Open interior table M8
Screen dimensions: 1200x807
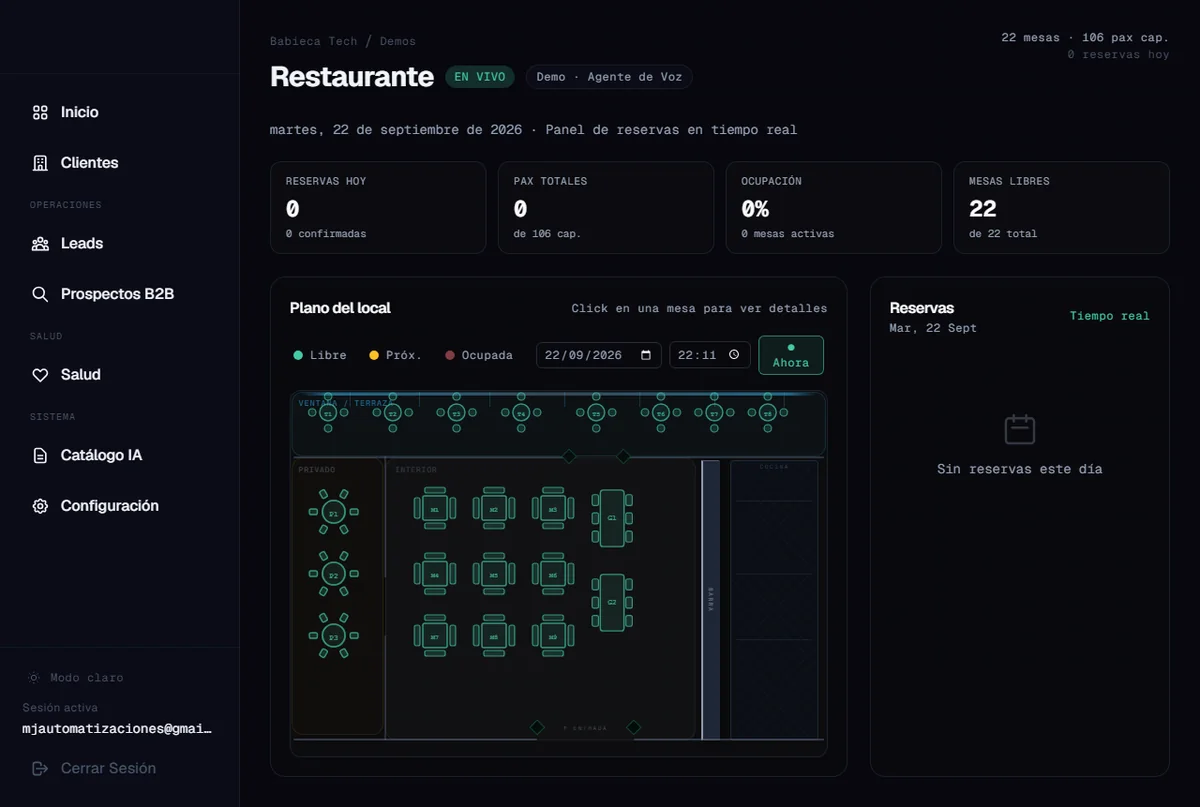[x=493, y=636]
